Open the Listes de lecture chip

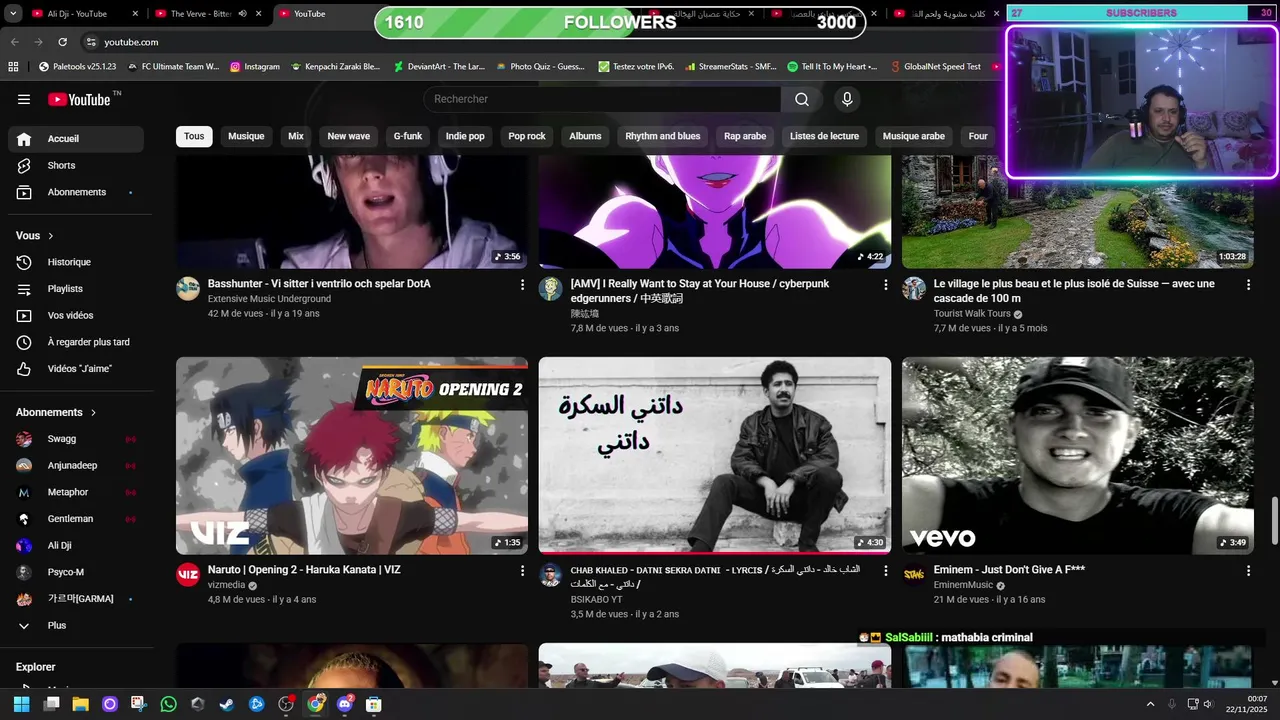824,136
